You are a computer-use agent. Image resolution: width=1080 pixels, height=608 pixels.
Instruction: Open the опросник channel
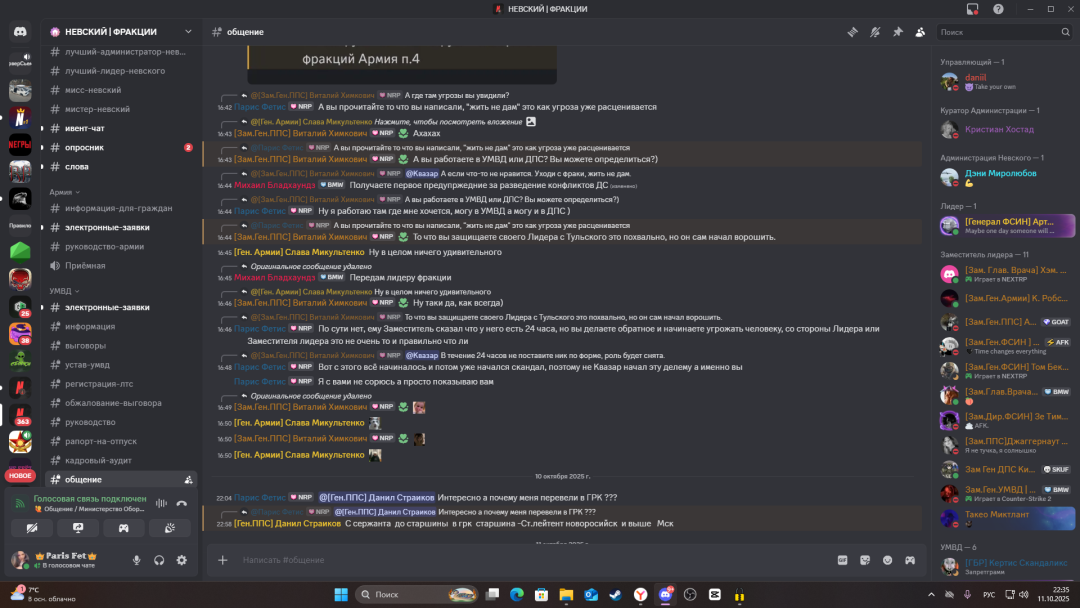pos(84,147)
